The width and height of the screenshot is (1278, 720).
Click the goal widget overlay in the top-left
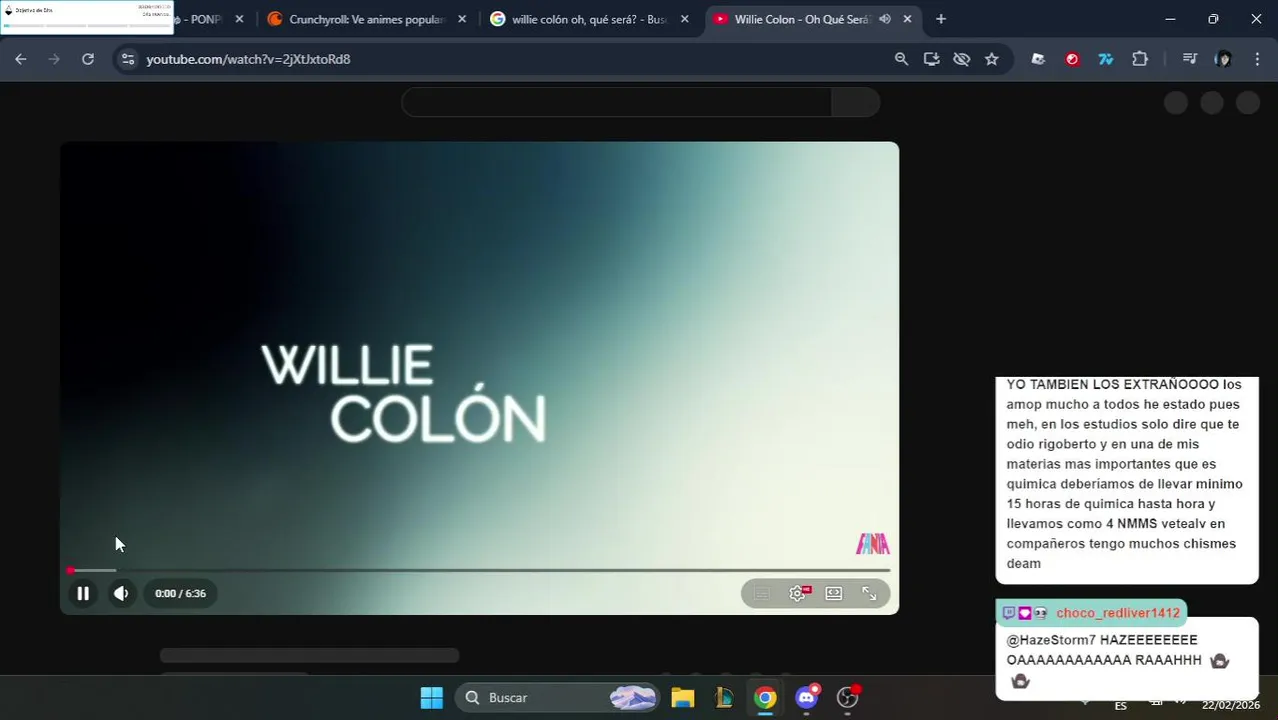pos(87,16)
